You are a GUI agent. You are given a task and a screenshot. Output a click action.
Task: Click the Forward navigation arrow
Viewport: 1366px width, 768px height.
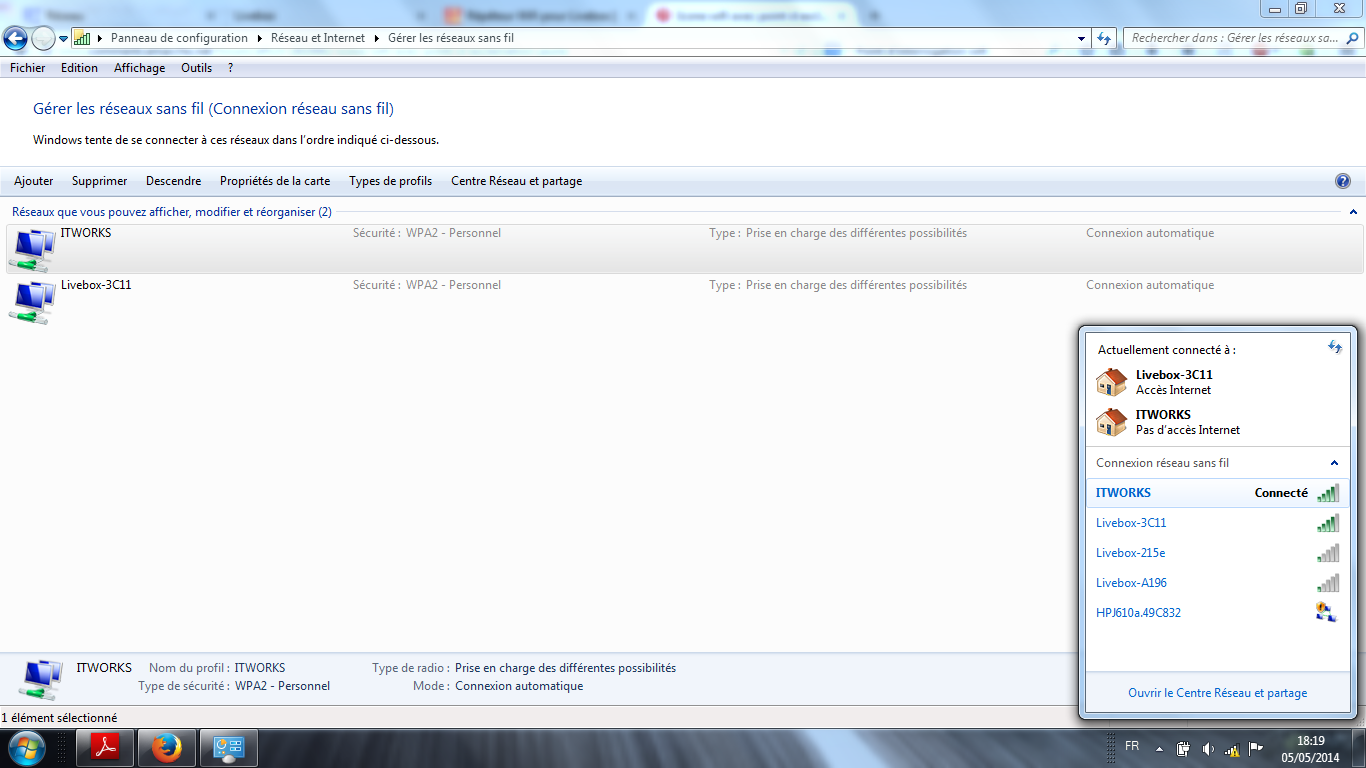[x=43, y=38]
